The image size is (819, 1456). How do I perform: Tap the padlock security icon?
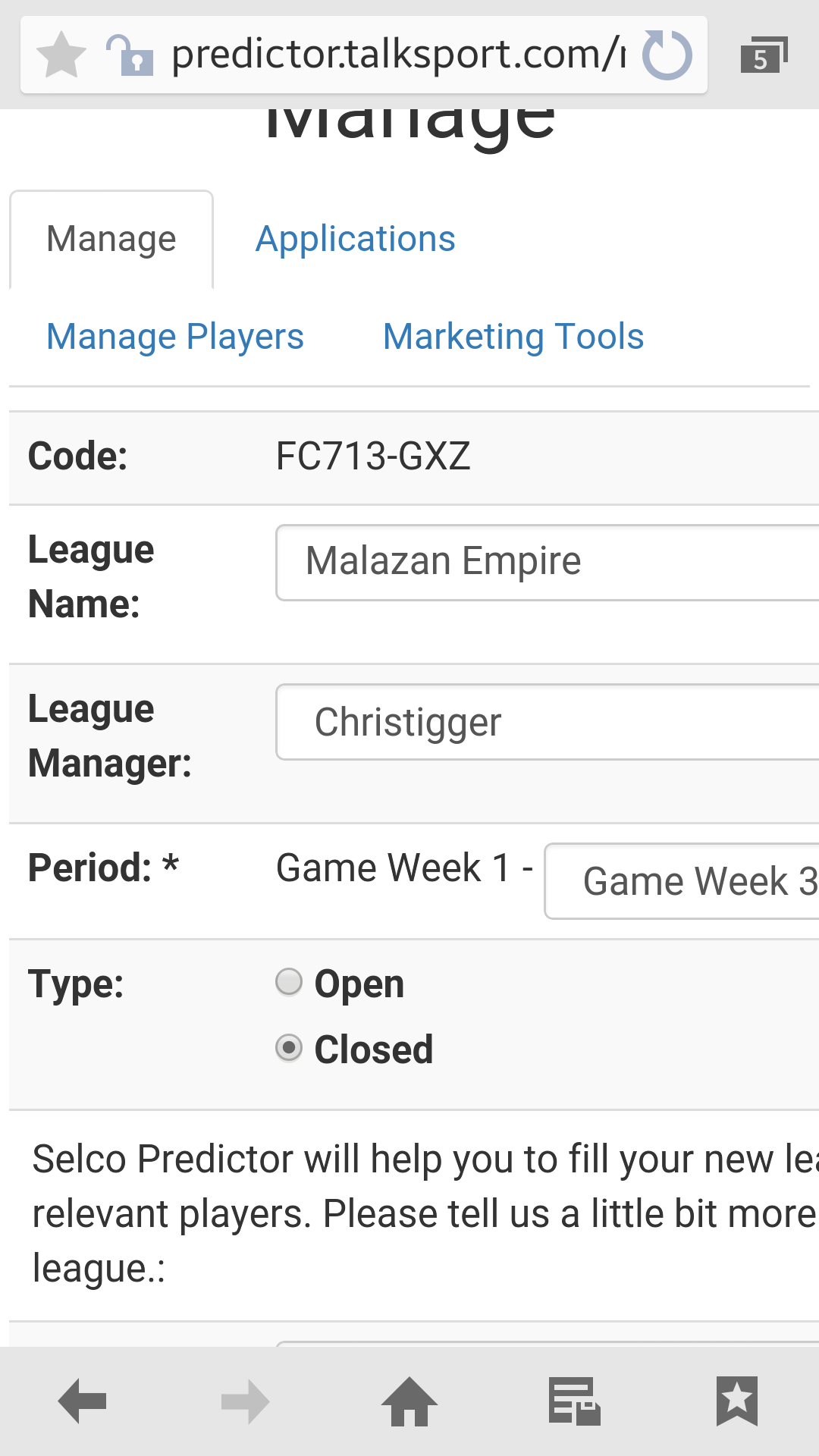[x=130, y=55]
